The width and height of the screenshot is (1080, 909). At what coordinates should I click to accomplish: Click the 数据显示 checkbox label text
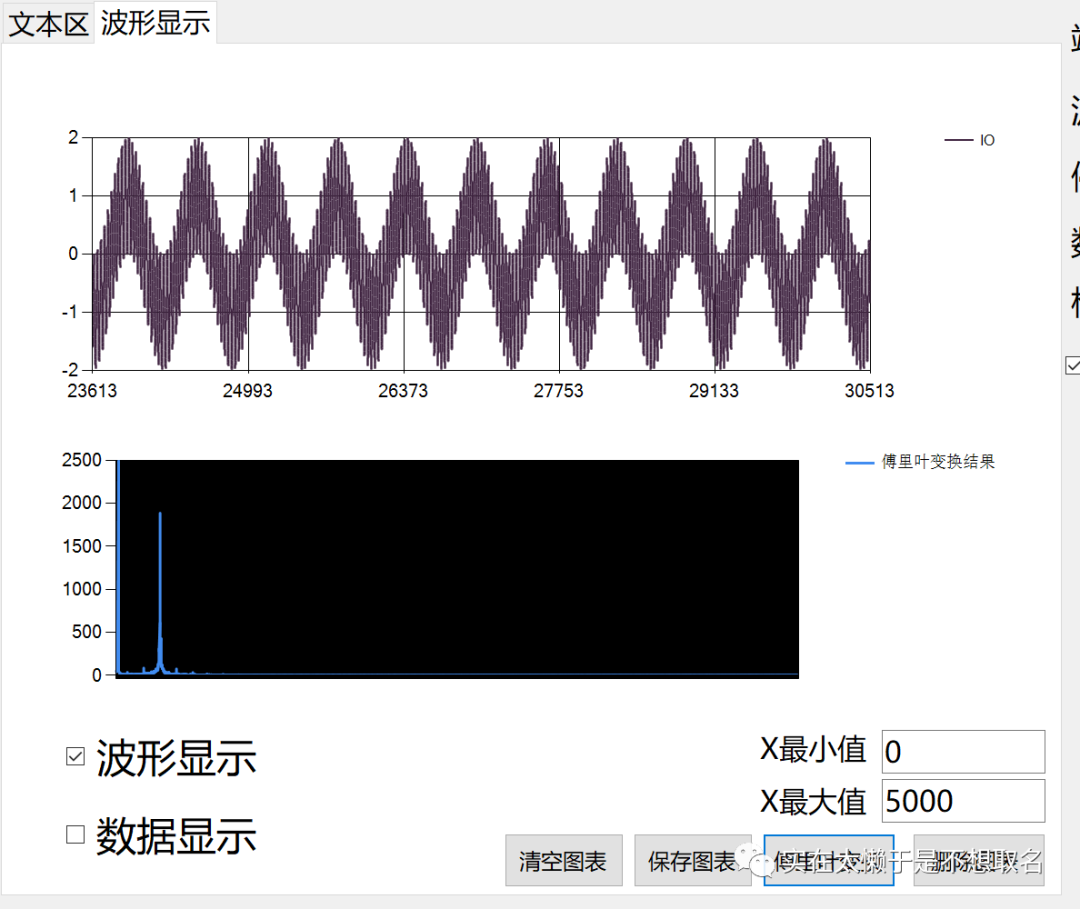pos(176,837)
